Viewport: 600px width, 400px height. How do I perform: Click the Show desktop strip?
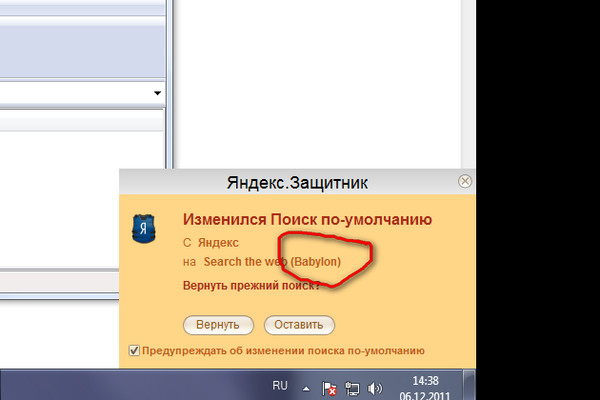pyautogui.click(x=470, y=385)
